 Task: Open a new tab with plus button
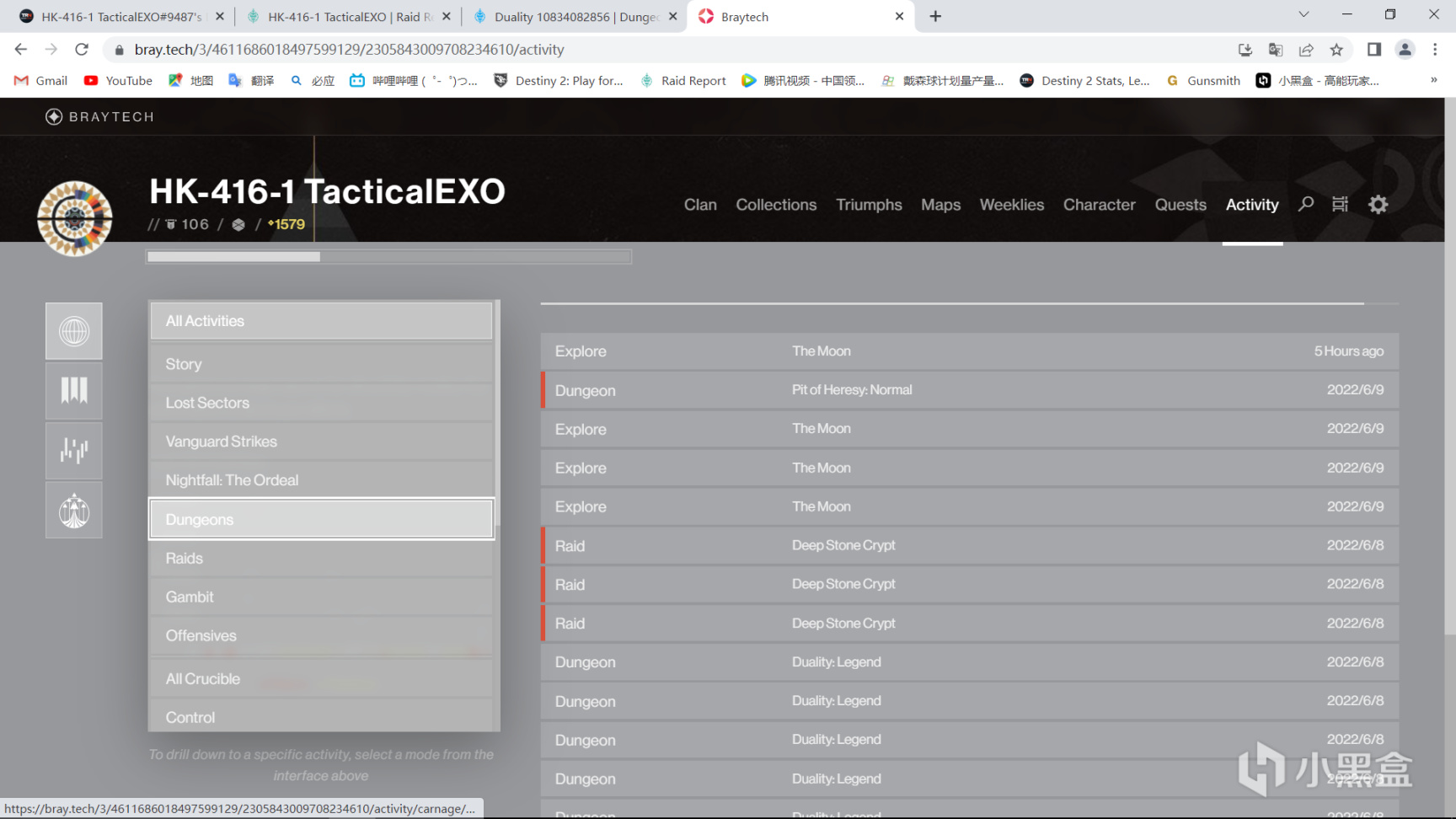tap(935, 16)
